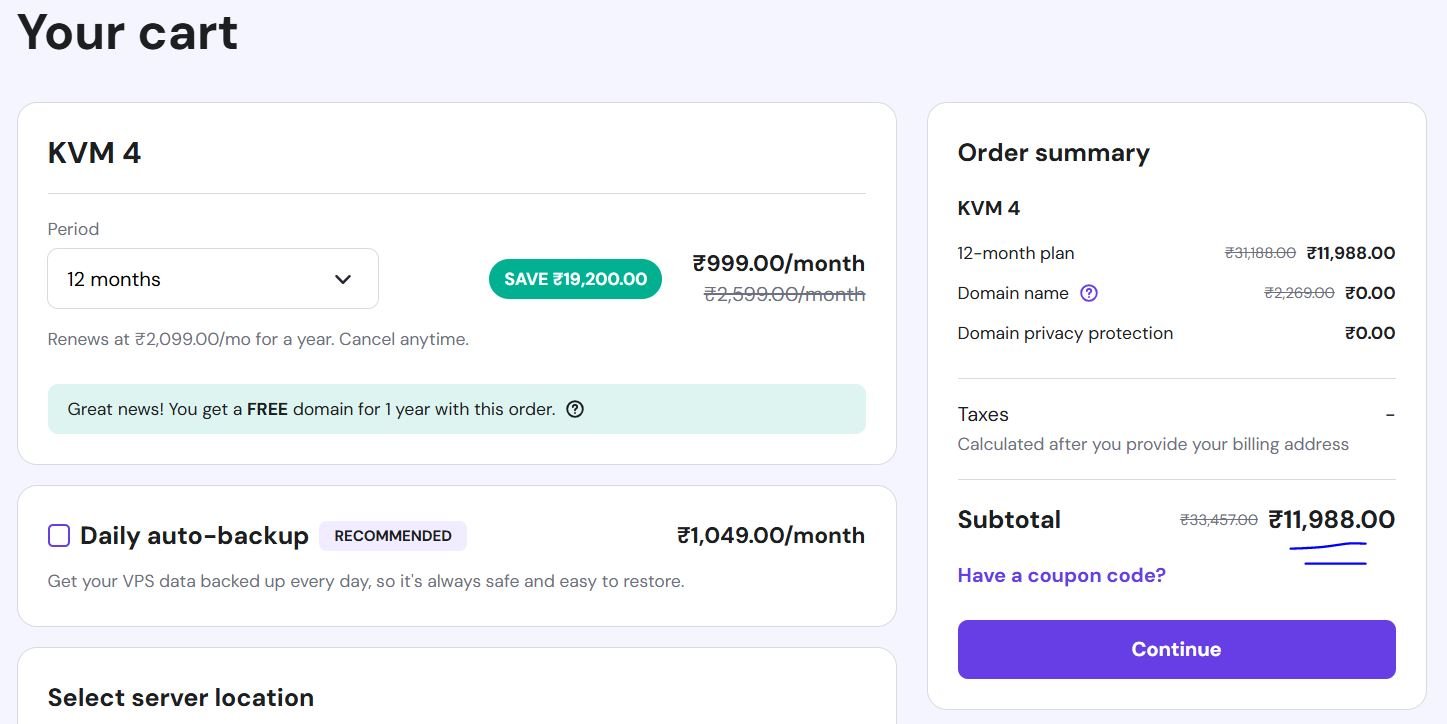Click the 'Select server location' heading
This screenshot has height=724, width=1447.
point(181,697)
